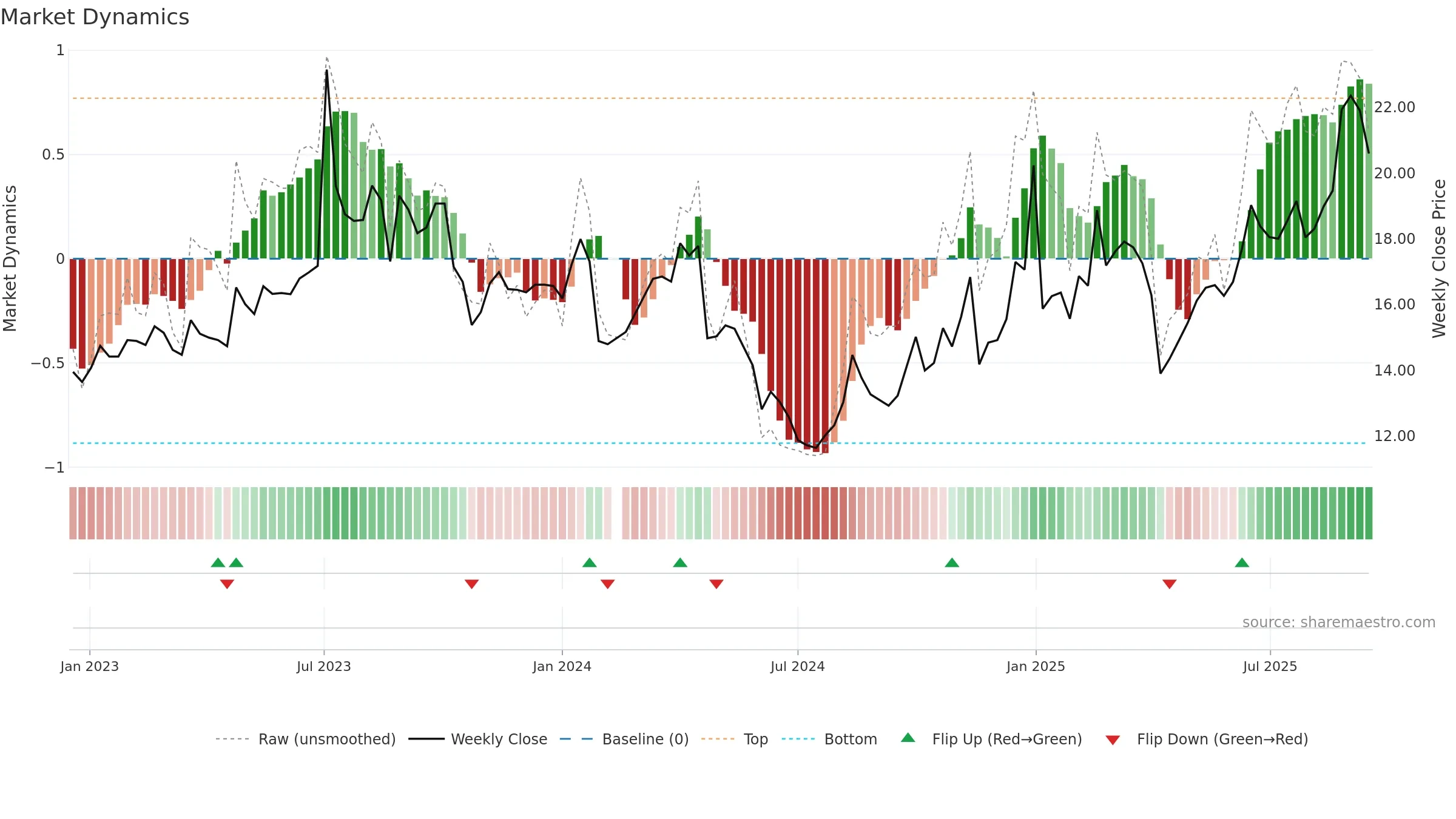Screen dimensions: 1456x819
Task: Click the flip-down marker between Jul 2023 and Jan 2024
Action: [472, 584]
